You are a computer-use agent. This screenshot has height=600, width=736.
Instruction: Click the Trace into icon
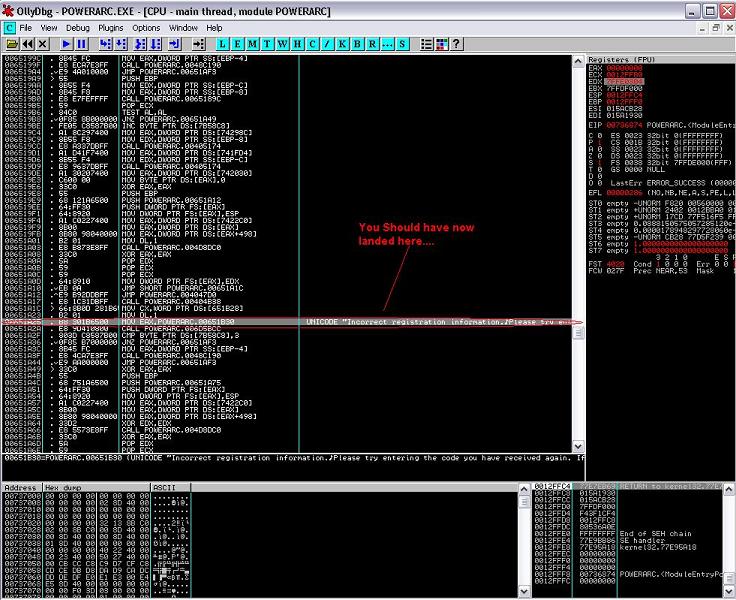(x=140, y=44)
